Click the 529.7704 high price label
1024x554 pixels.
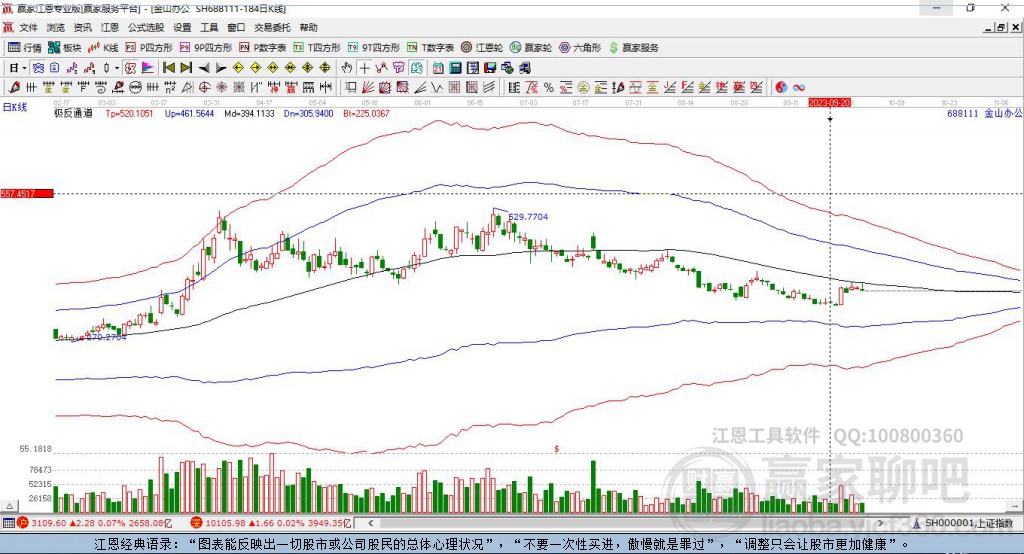pos(528,217)
